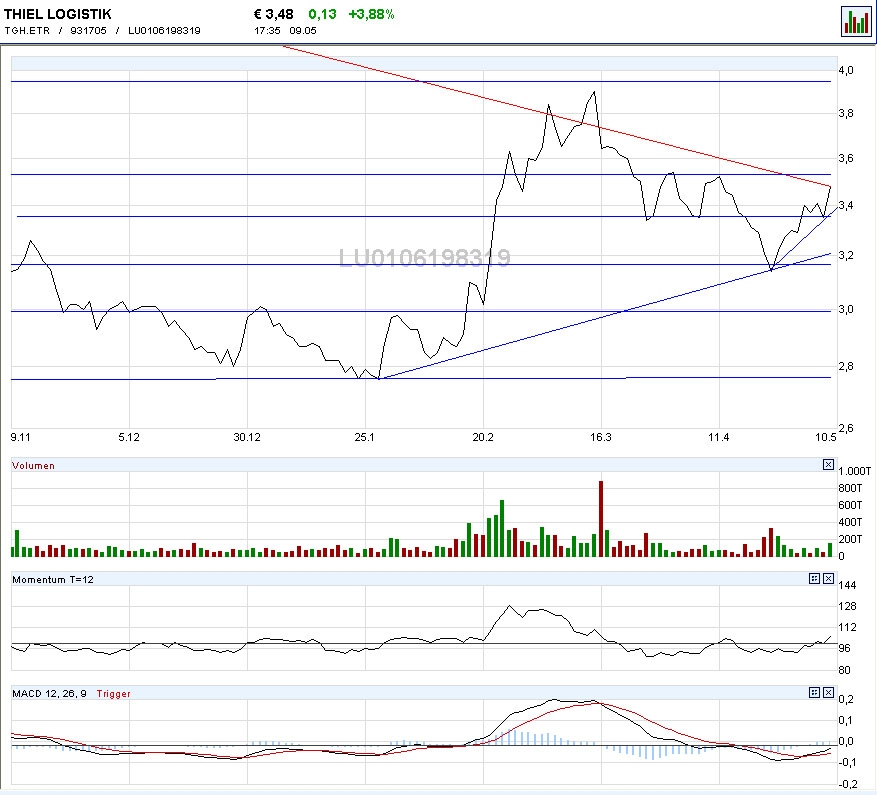Click the 3,4 price axis label
877x795 pixels.
pos(846,205)
